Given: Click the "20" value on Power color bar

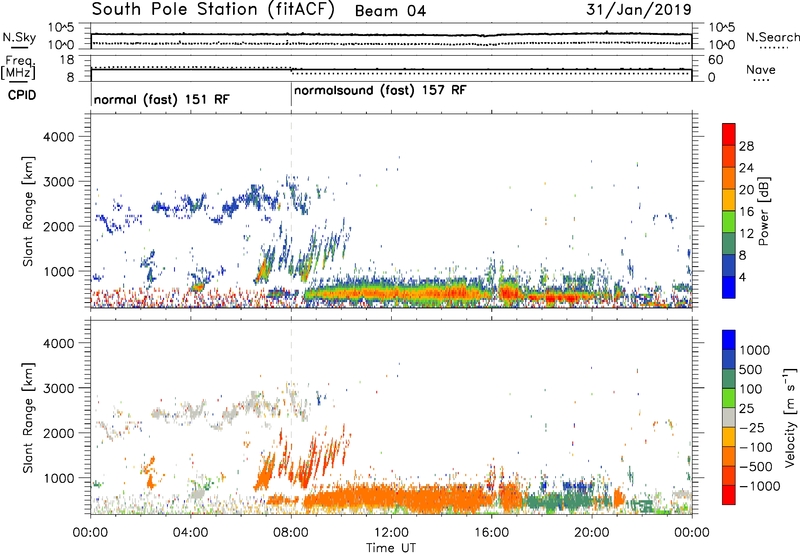Looking at the screenshot, I should [746, 190].
